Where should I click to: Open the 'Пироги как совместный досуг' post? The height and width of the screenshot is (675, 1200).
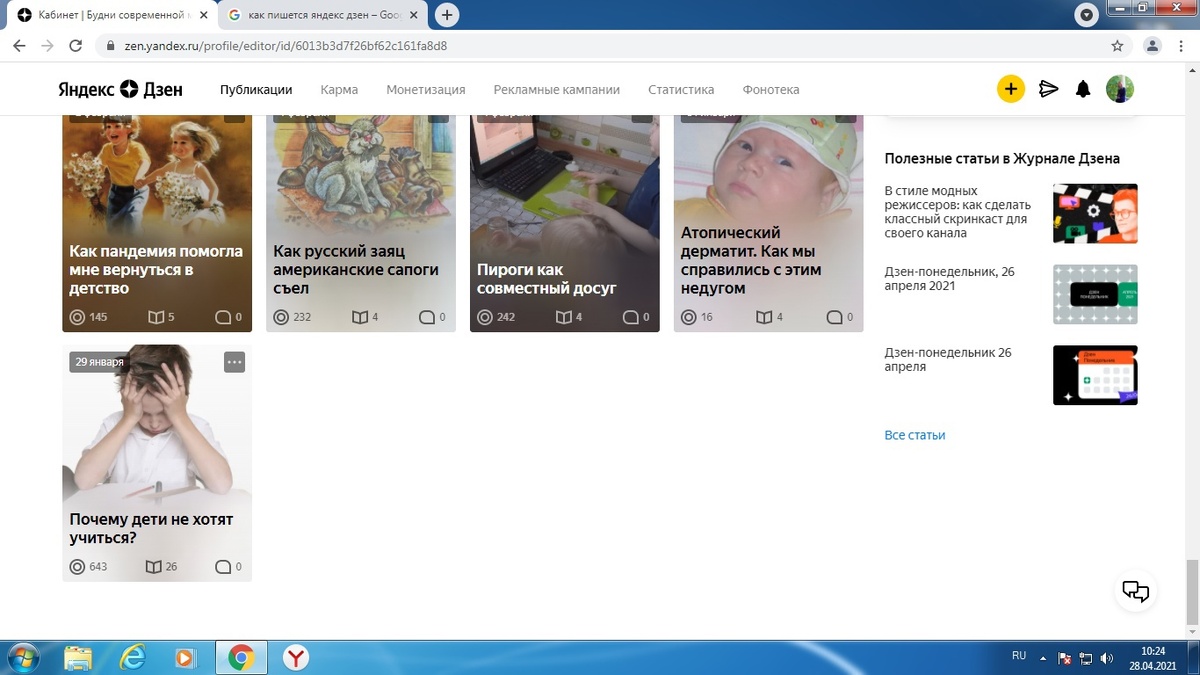(547, 279)
